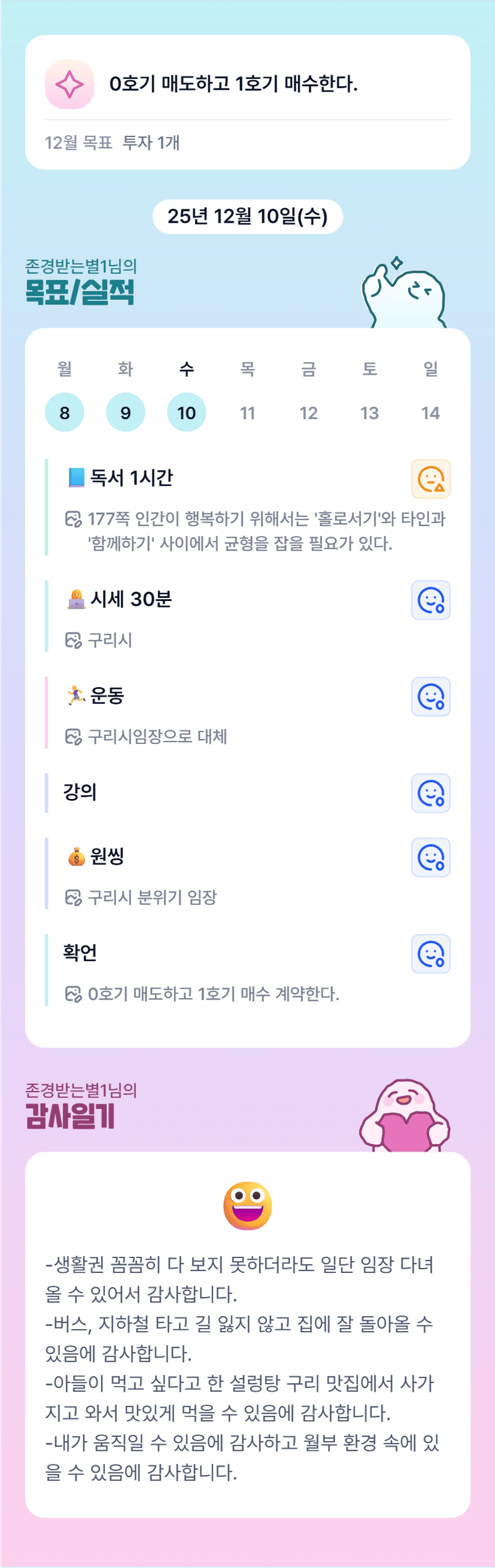
Task: Tap the orange face status icon for 독서 1시간
Action: click(x=430, y=478)
